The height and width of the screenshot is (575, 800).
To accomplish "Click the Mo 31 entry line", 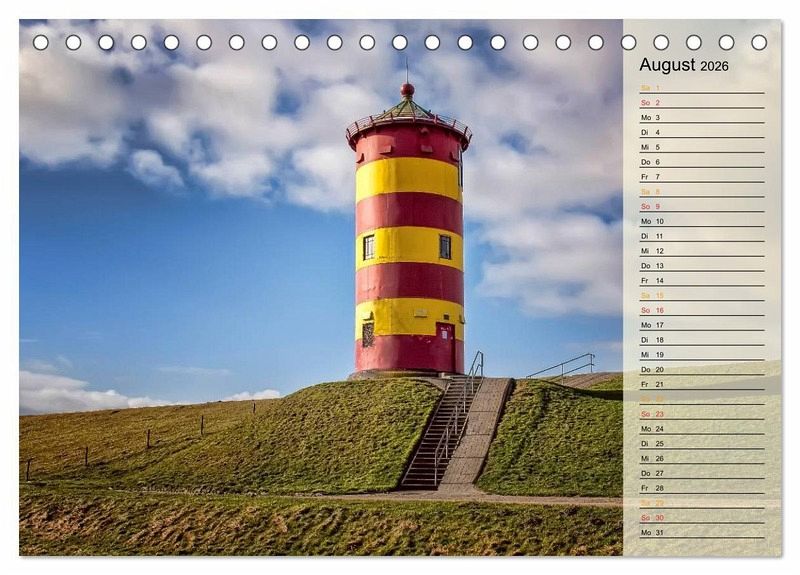I will click(x=701, y=532).
